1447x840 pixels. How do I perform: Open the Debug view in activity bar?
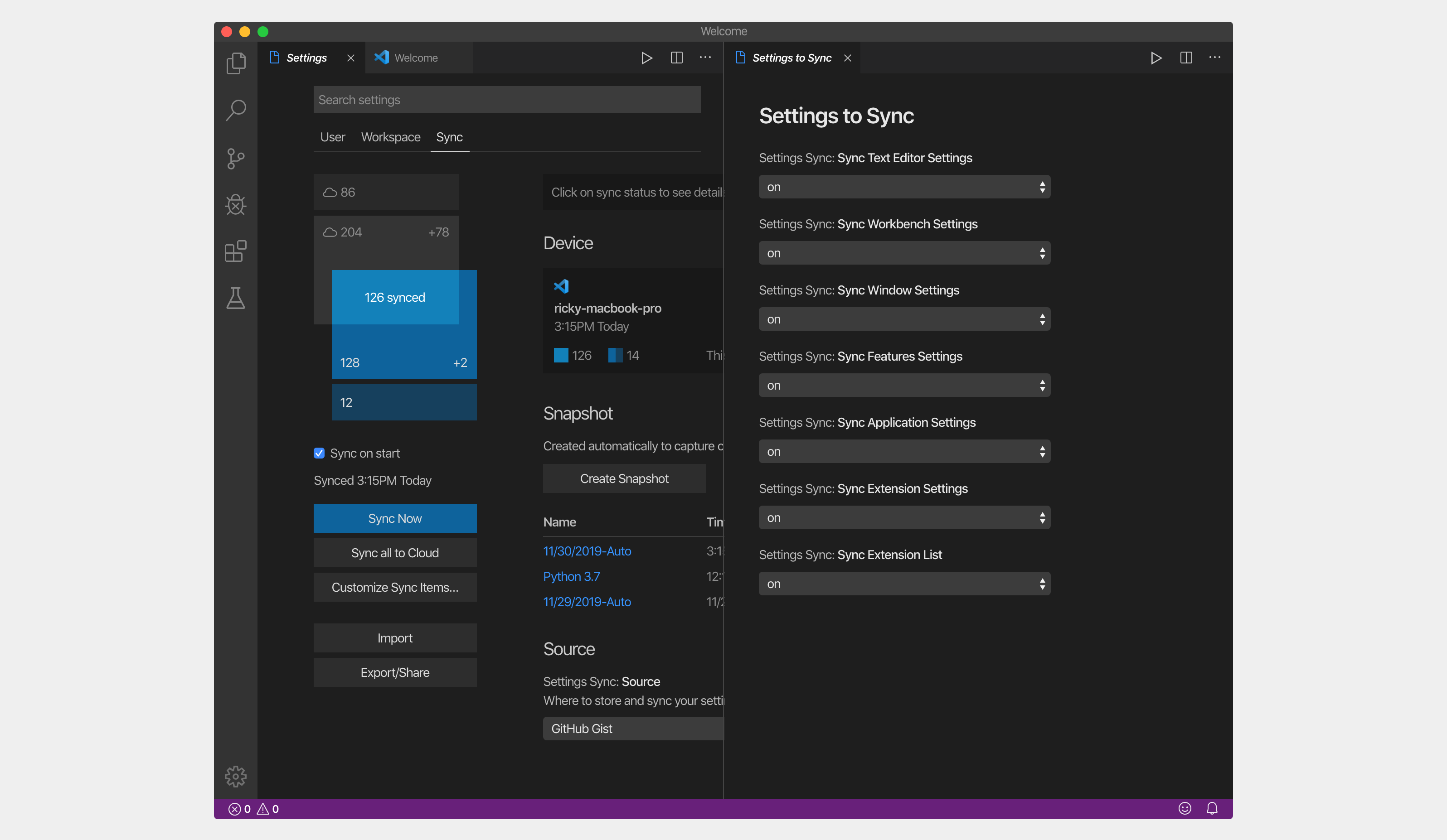(x=235, y=204)
